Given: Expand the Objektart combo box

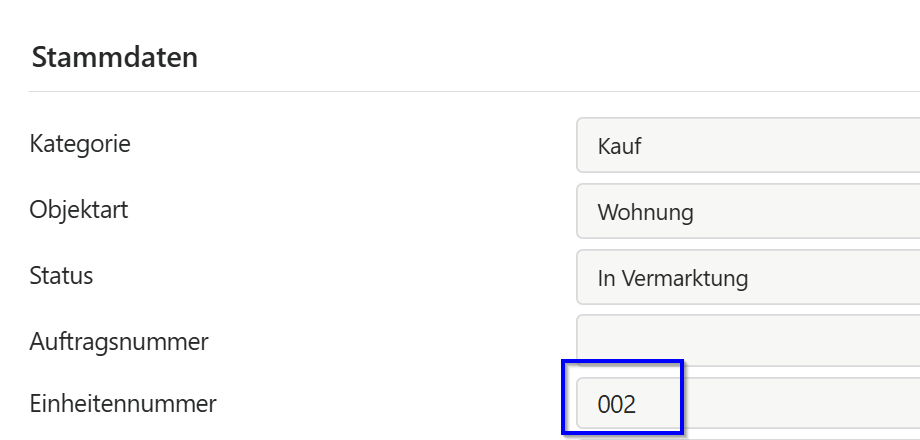Looking at the screenshot, I should click(748, 211).
